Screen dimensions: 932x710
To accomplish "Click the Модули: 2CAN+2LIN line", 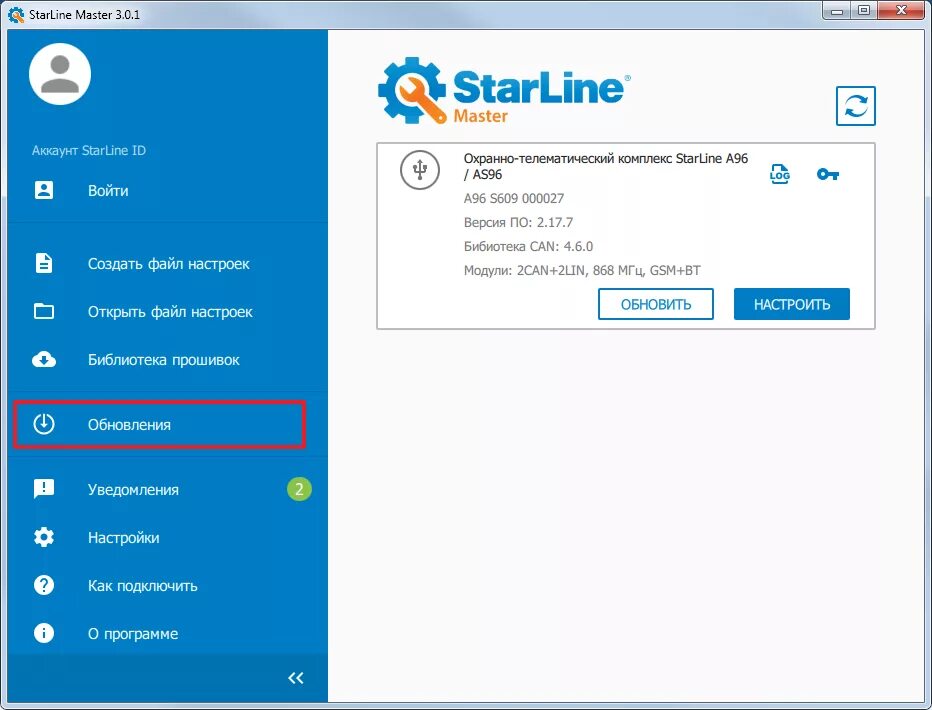I will coord(582,271).
